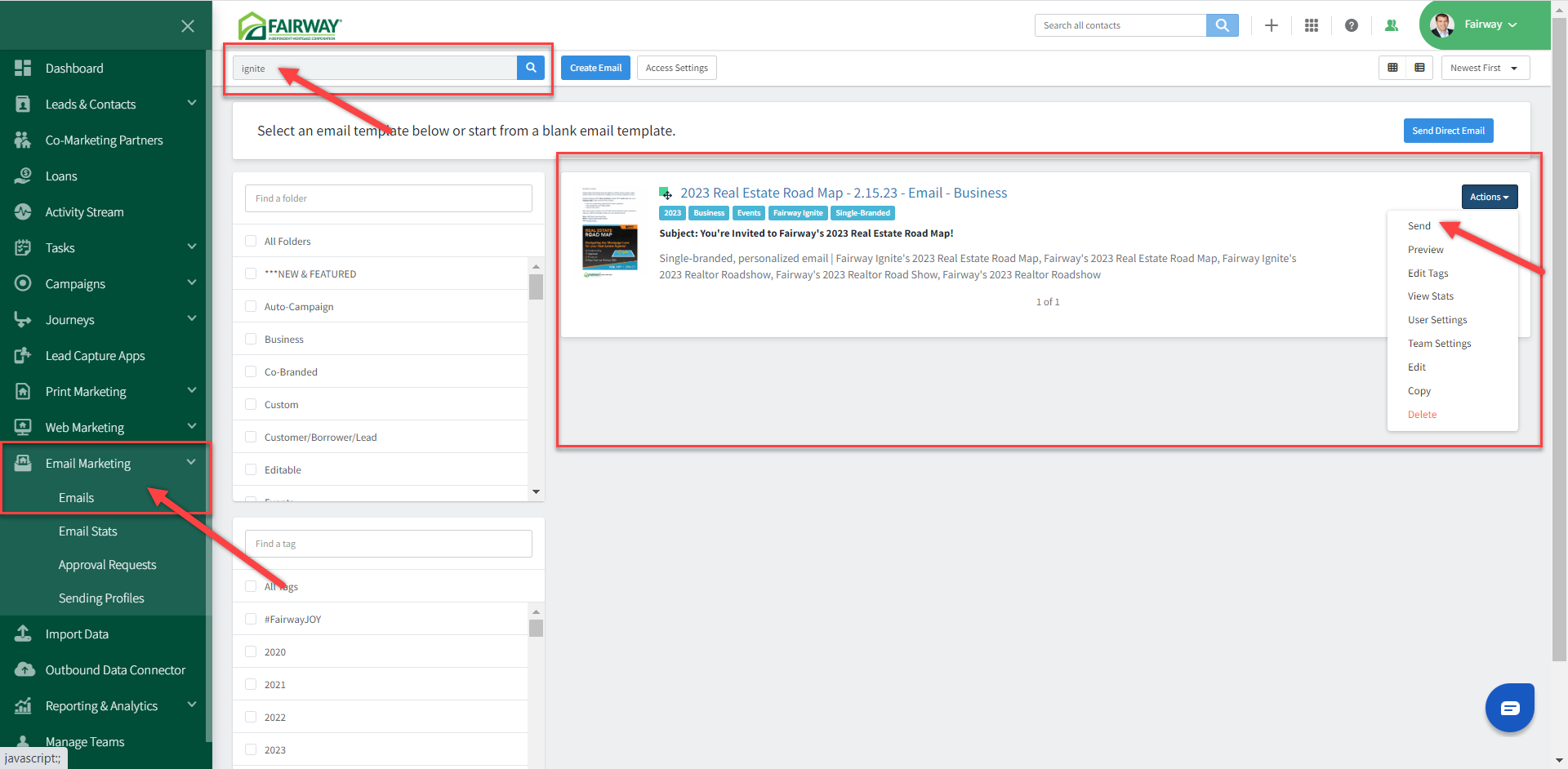
Task: Click the Send Direct Email button
Action: 1449,131
